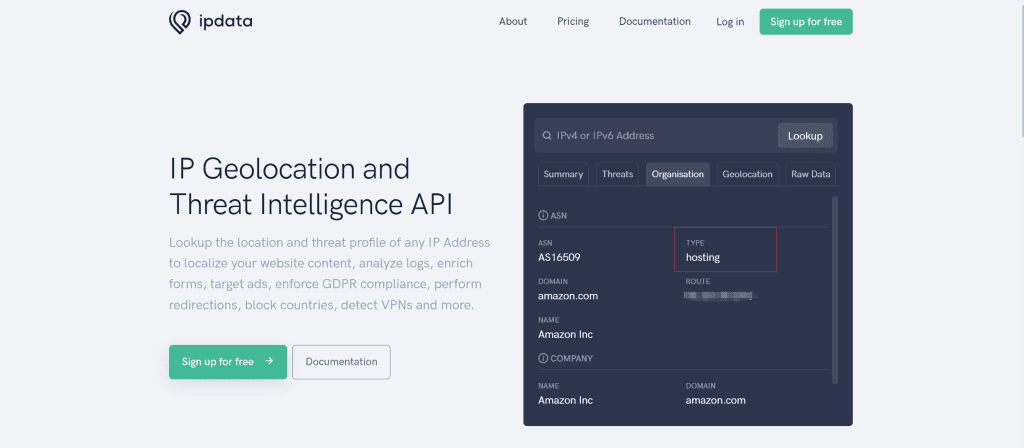1024x448 pixels.
Task: Click the ipdata logo icon
Action: pos(180,22)
